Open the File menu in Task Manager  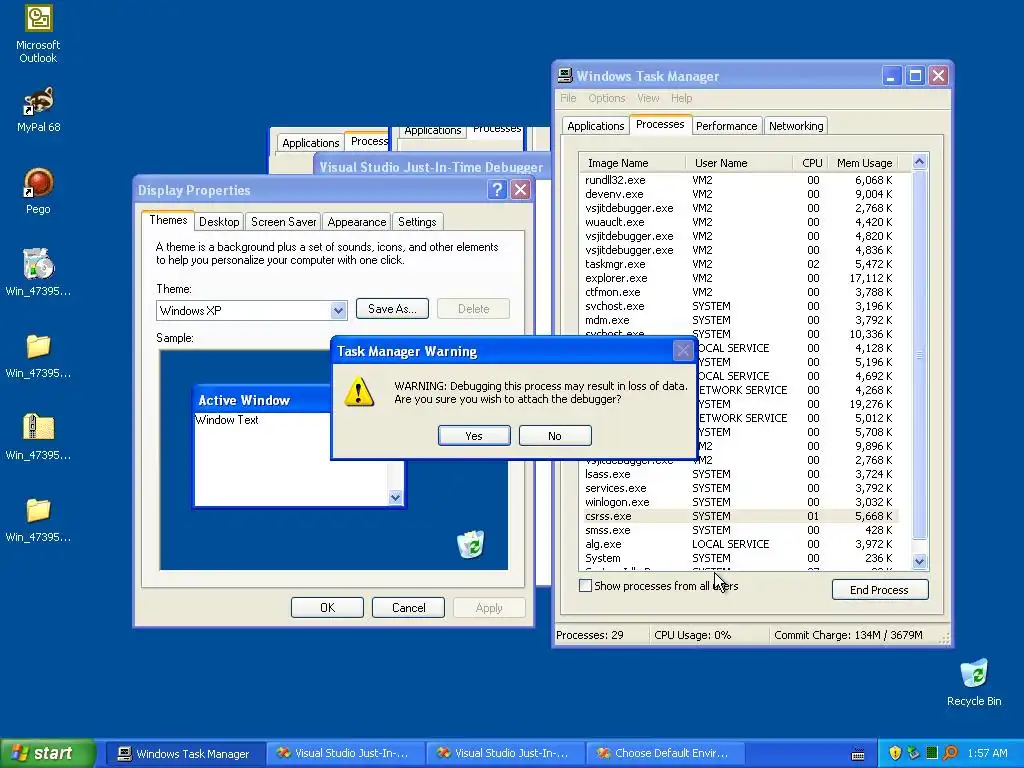coord(568,98)
